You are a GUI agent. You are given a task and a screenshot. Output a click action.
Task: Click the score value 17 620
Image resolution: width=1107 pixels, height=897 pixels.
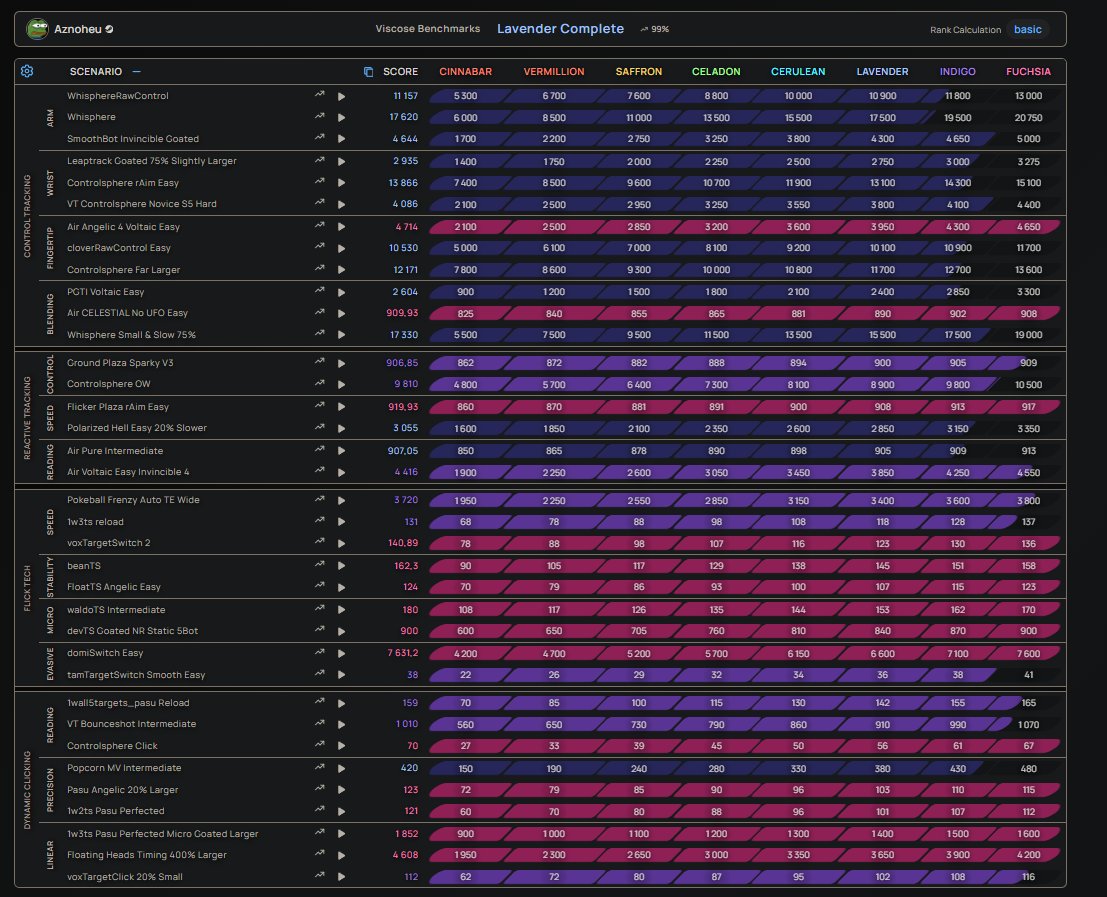click(x=404, y=117)
